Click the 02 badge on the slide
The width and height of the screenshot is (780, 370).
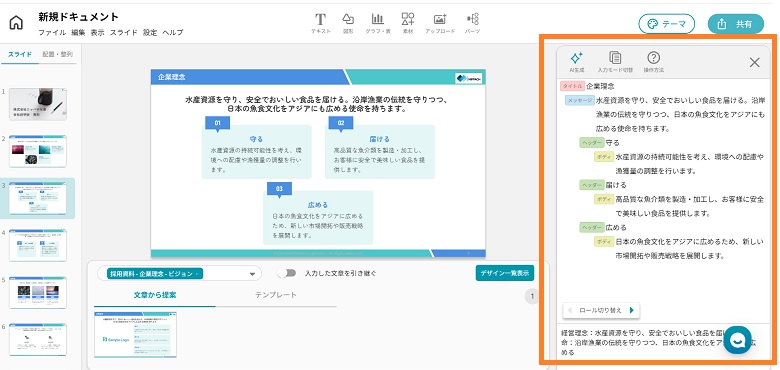coord(341,123)
